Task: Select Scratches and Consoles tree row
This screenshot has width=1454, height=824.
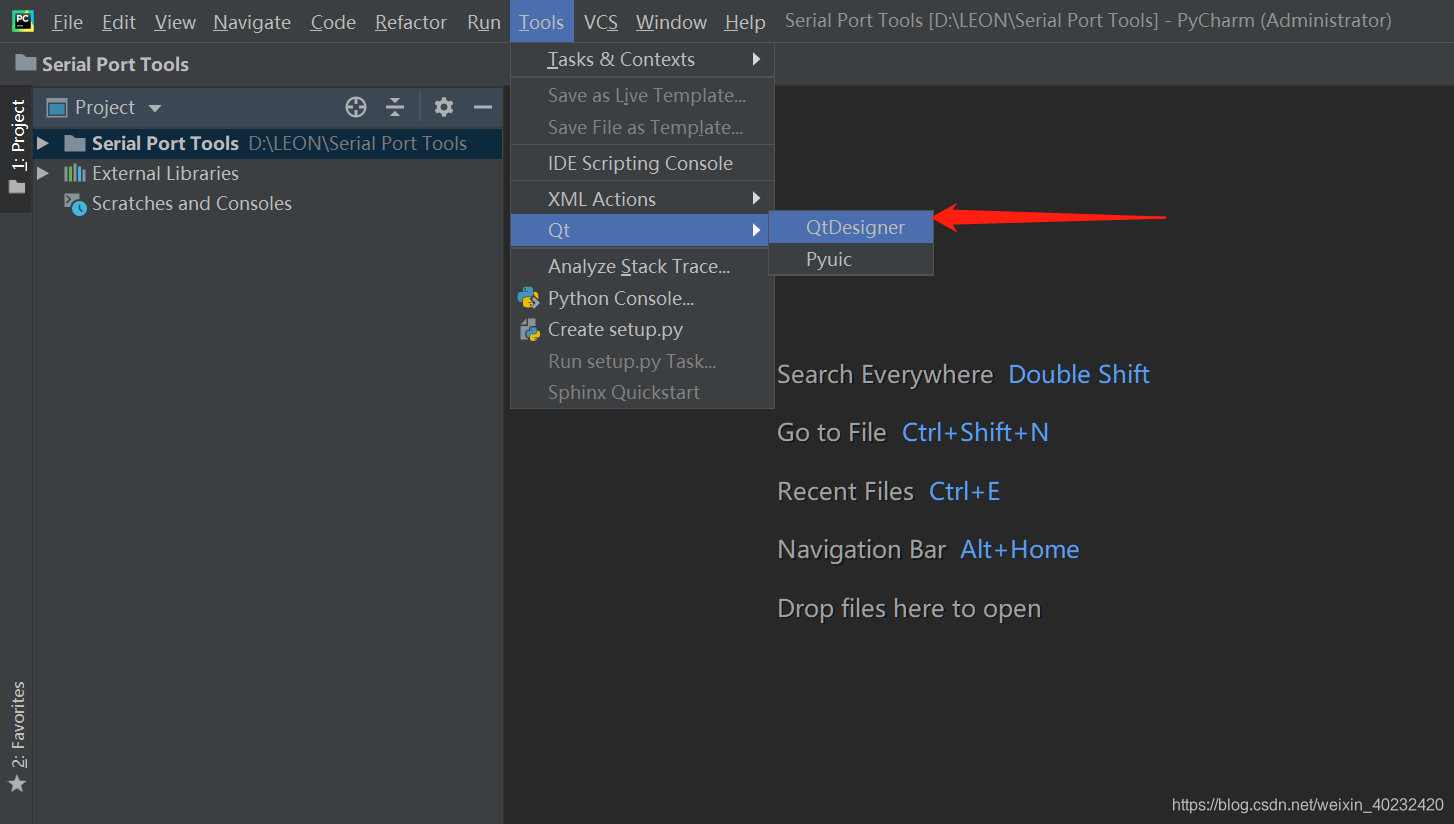Action: click(x=267, y=203)
